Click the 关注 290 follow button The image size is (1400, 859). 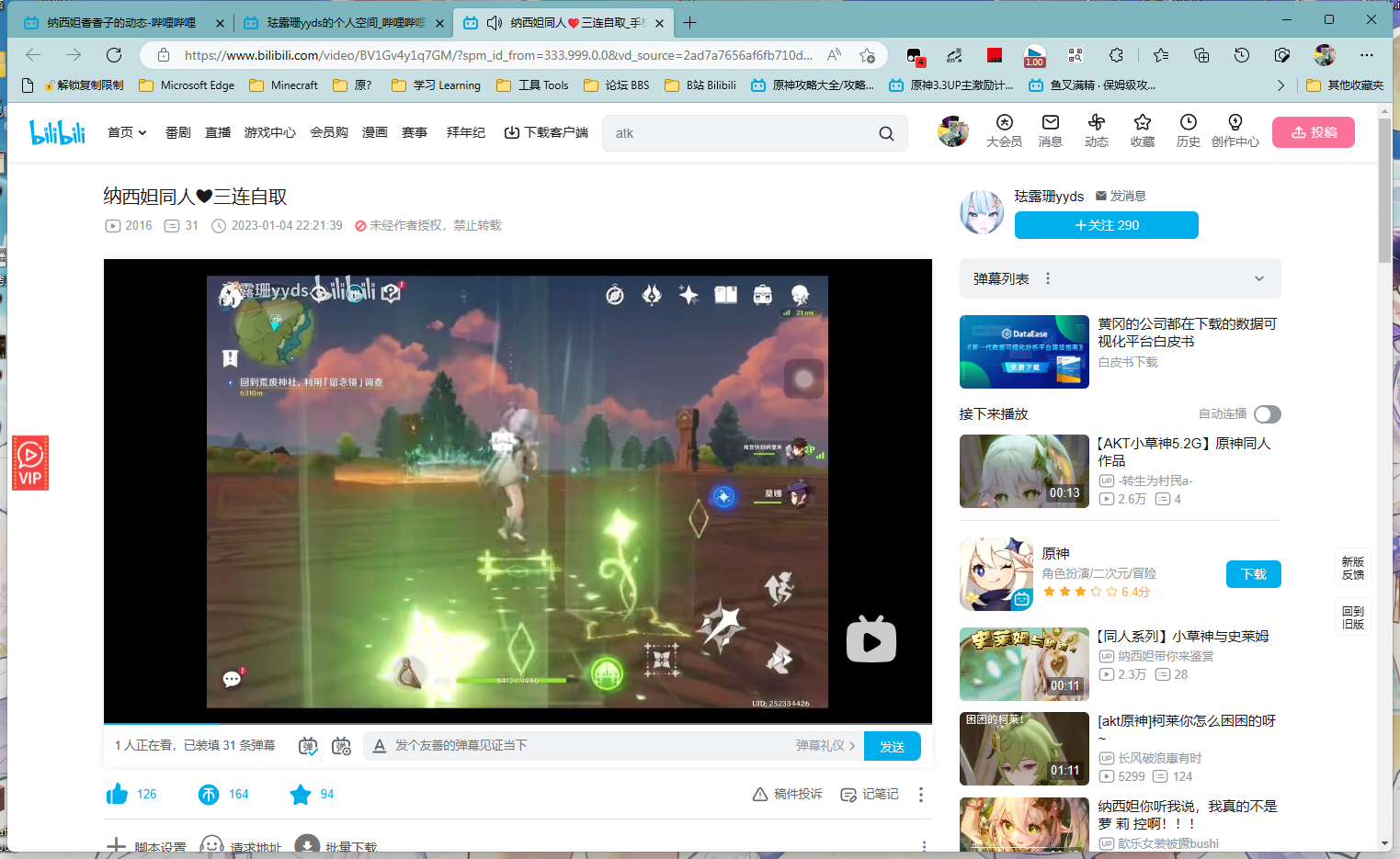(x=1107, y=225)
